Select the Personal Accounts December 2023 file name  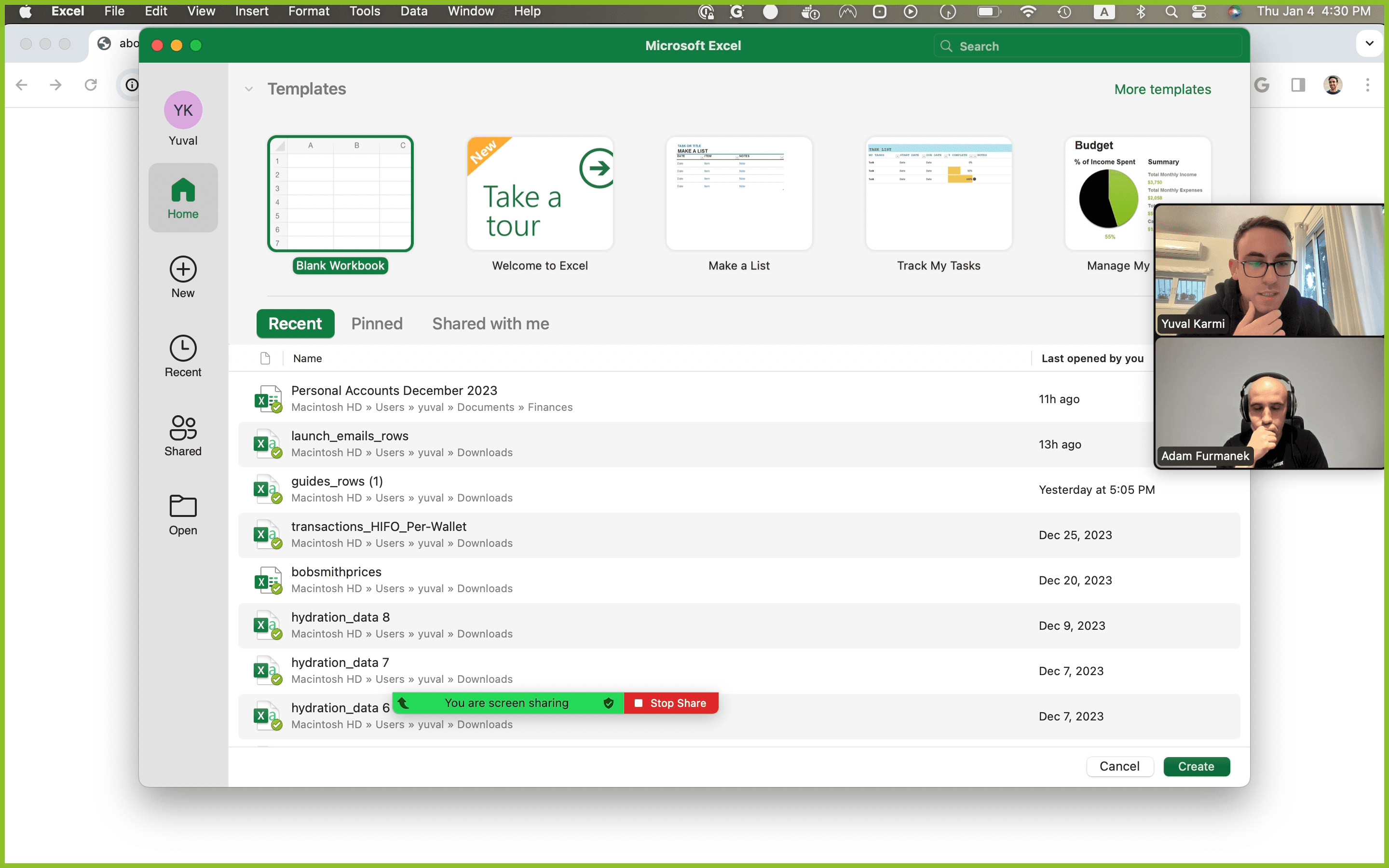pos(395,391)
